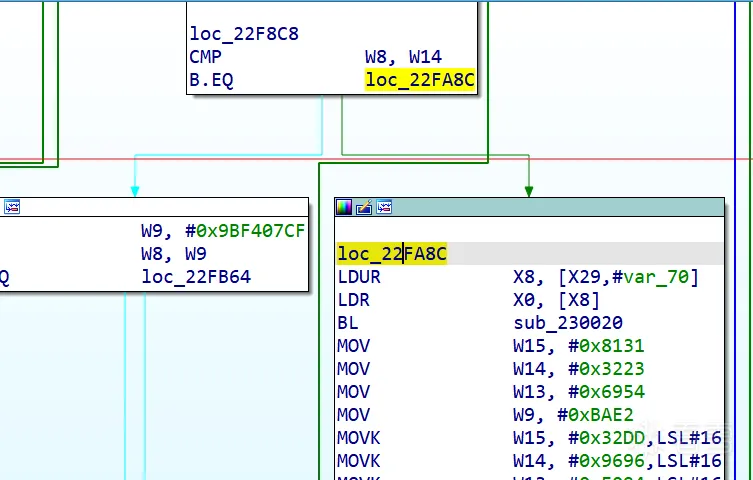Select the #0x9696,LSL#16 operand
Viewport: 753px width, 480px height.
click(645, 461)
